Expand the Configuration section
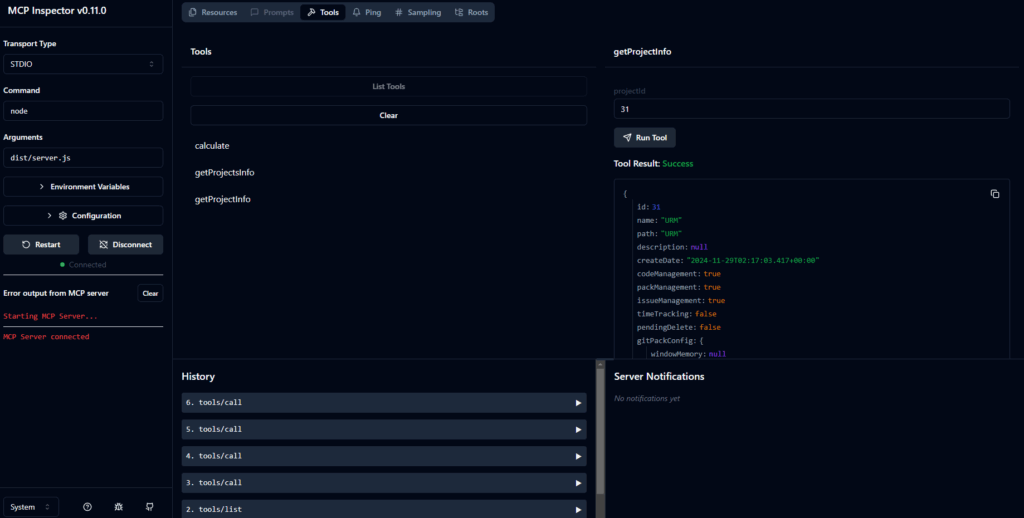 [83, 216]
